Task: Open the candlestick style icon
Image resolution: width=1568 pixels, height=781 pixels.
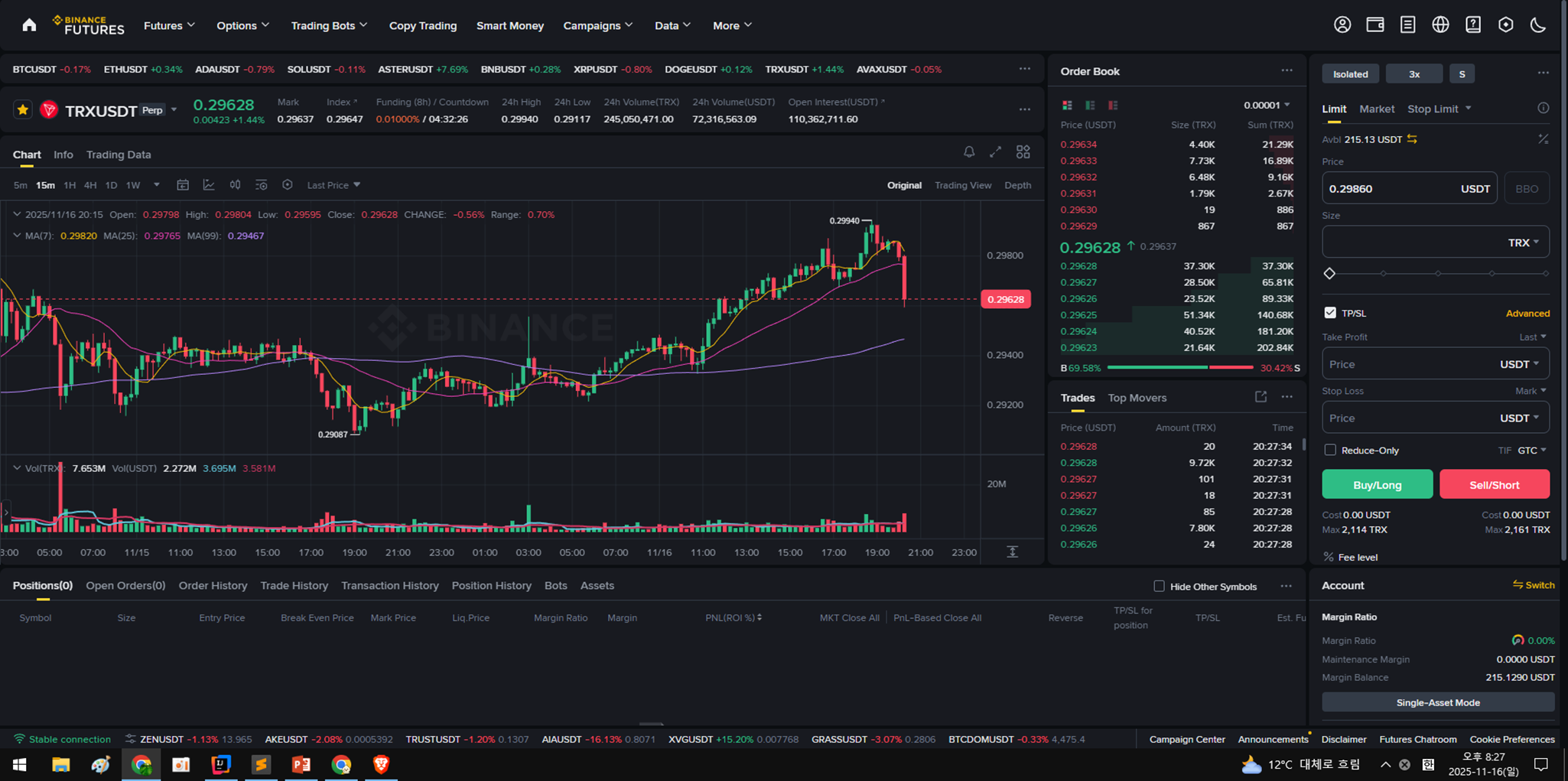Action: pos(235,185)
